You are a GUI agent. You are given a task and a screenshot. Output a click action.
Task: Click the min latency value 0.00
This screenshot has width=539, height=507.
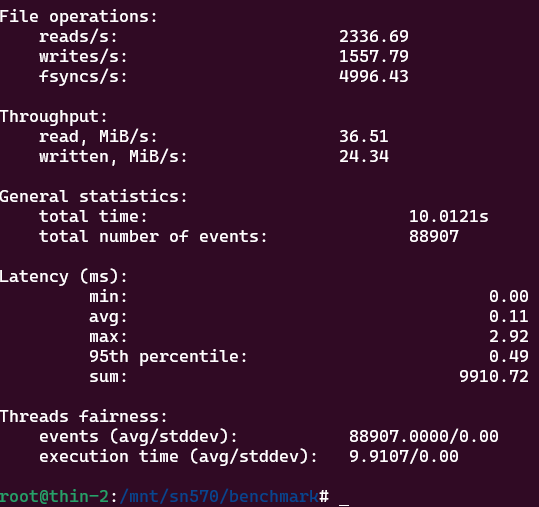click(509, 296)
